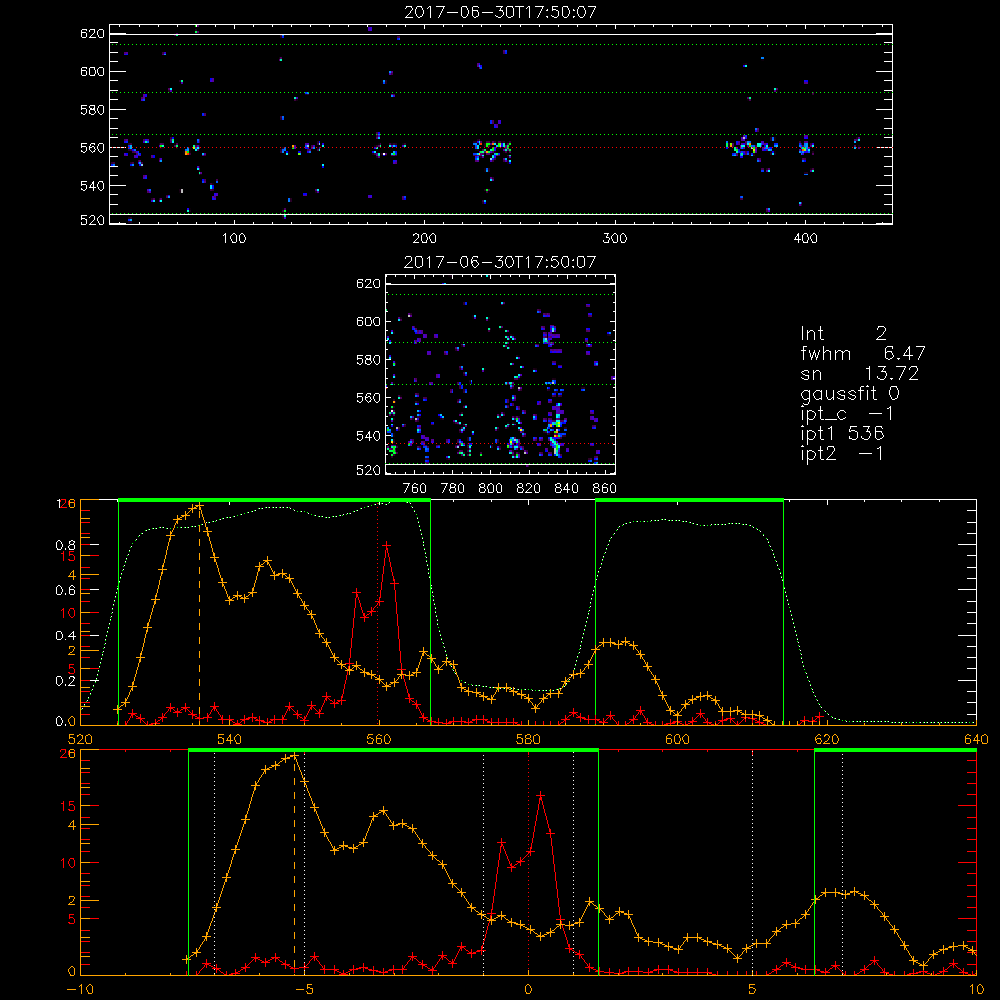Click x-axis label 100 on top image
Image resolution: width=1000 pixels, height=1000 pixels.
click(x=234, y=239)
